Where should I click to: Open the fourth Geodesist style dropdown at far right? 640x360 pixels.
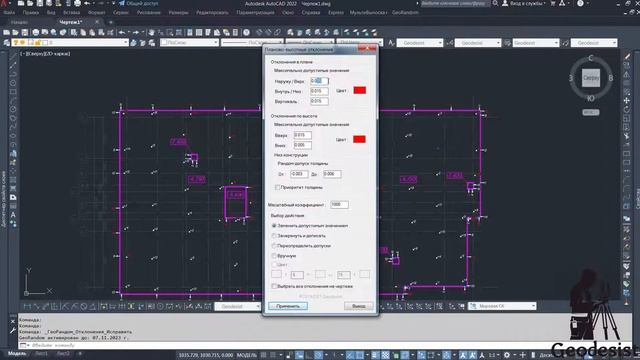pos(593,42)
